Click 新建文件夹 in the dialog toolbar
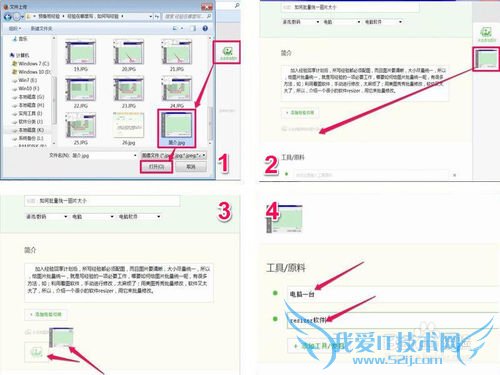The width and height of the screenshot is (500, 375). pos(41,28)
